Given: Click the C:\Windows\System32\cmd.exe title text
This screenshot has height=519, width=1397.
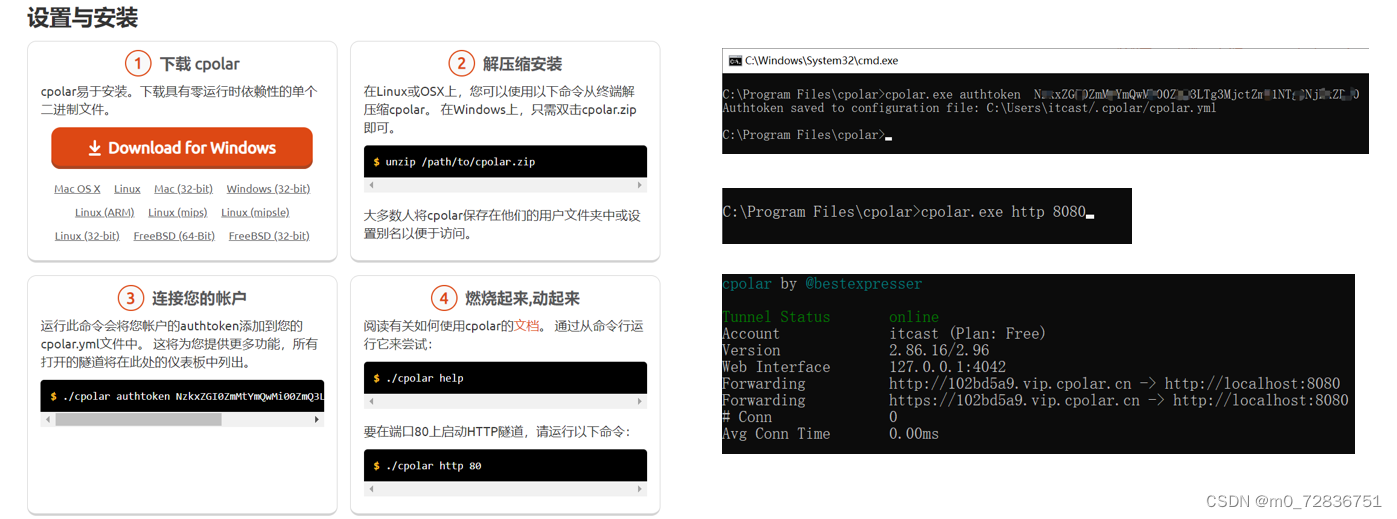Looking at the screenshot, I should [821, 60].
